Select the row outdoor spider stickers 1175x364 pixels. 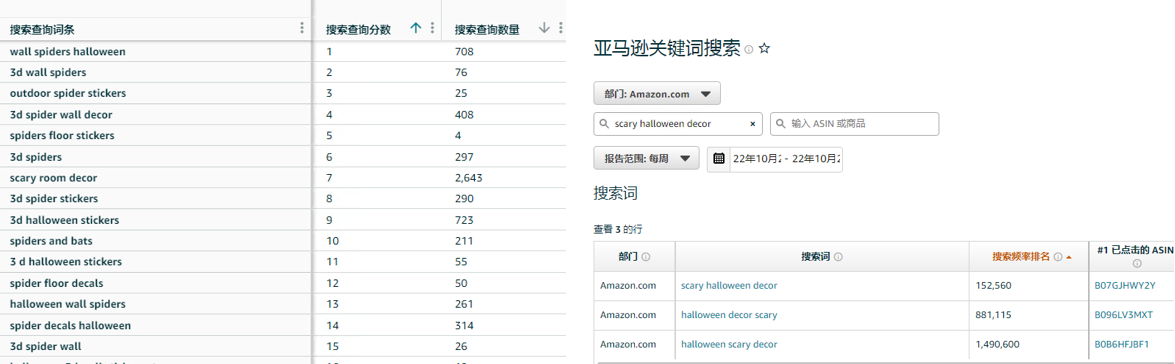point(283,94)
